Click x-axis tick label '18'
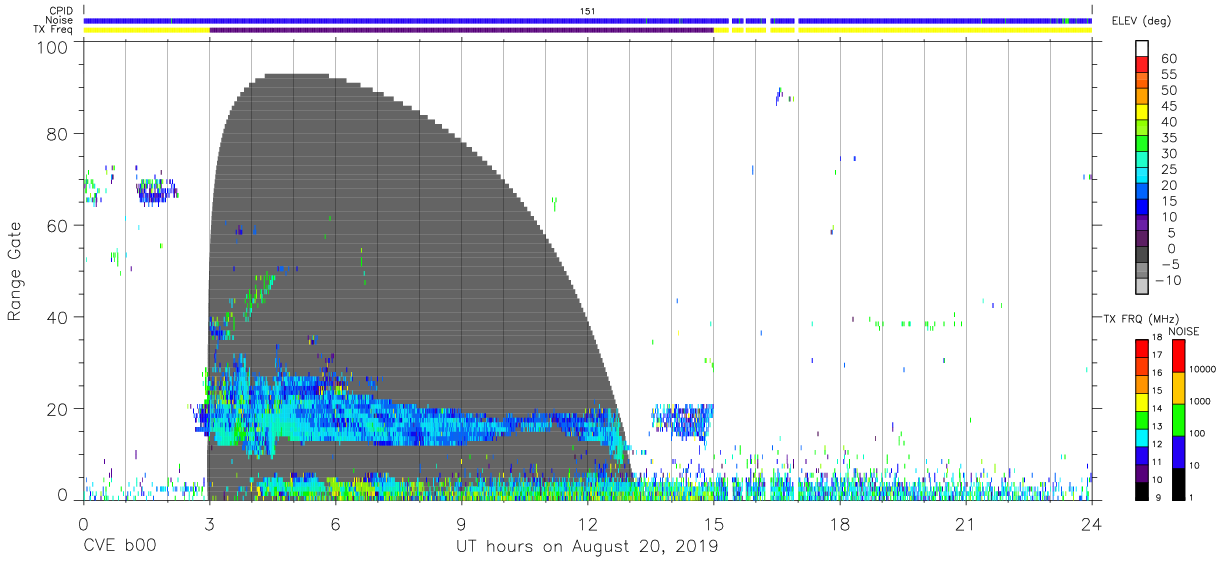This screenshot has width=1228, height=567. (x=840, y=524)
